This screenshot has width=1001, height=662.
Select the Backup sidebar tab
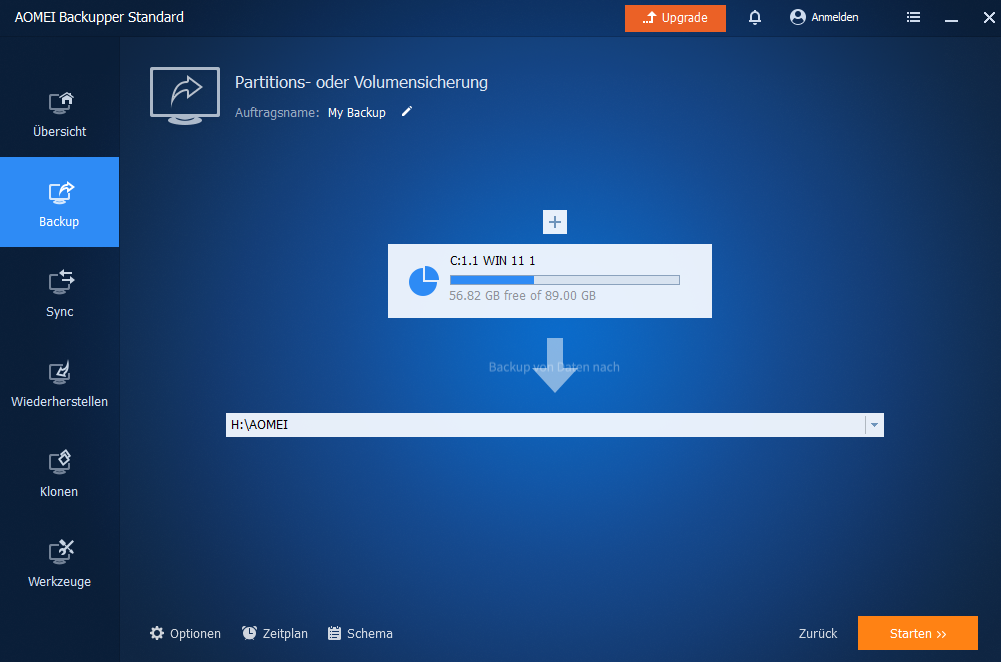59,202
